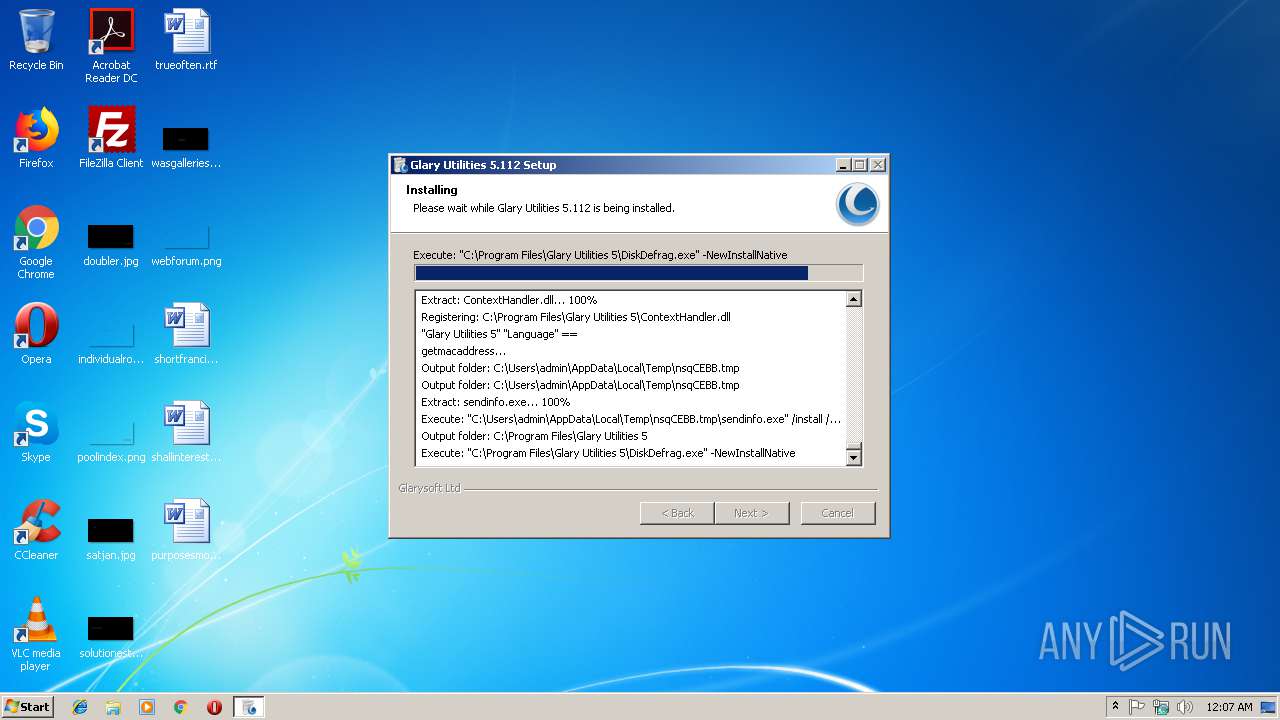Open FileZilla Client shortcut
The width and height of the screenshot is (1280, 720).
pyautogui.click(x=111, y=138)
